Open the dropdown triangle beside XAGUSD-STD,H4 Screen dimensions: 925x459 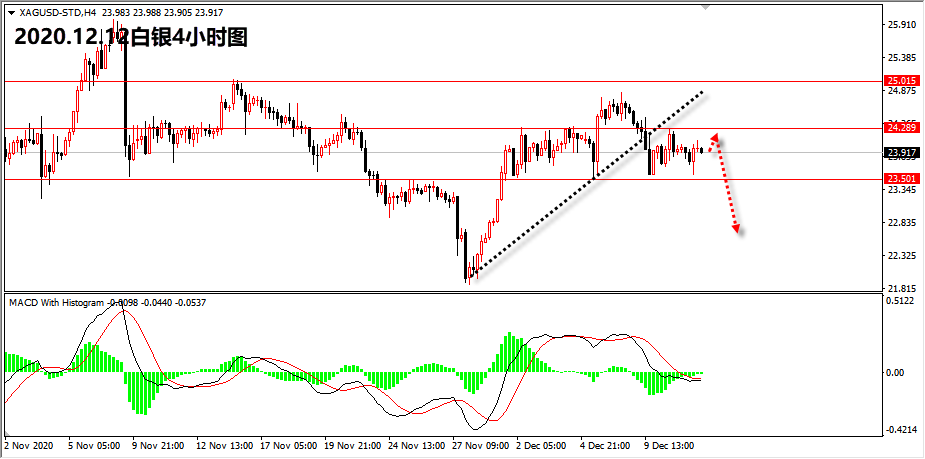click(11, 13)
